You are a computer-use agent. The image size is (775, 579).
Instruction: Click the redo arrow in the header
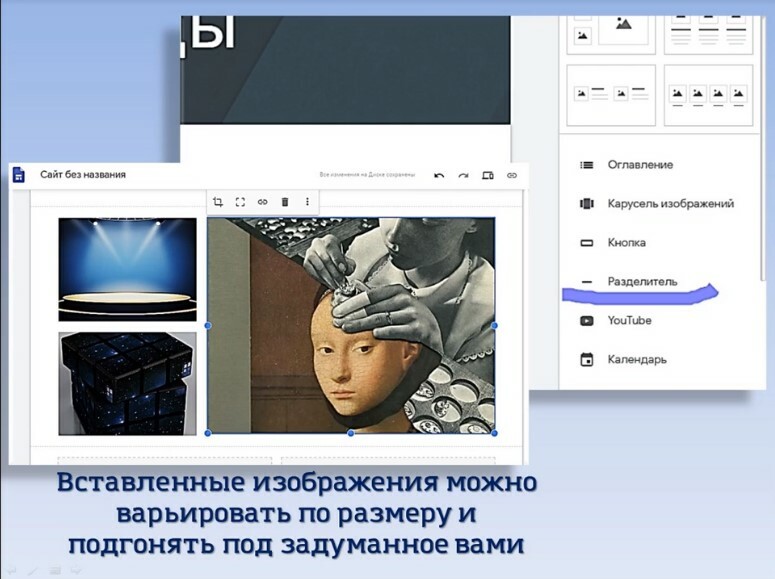click(463, 176)
